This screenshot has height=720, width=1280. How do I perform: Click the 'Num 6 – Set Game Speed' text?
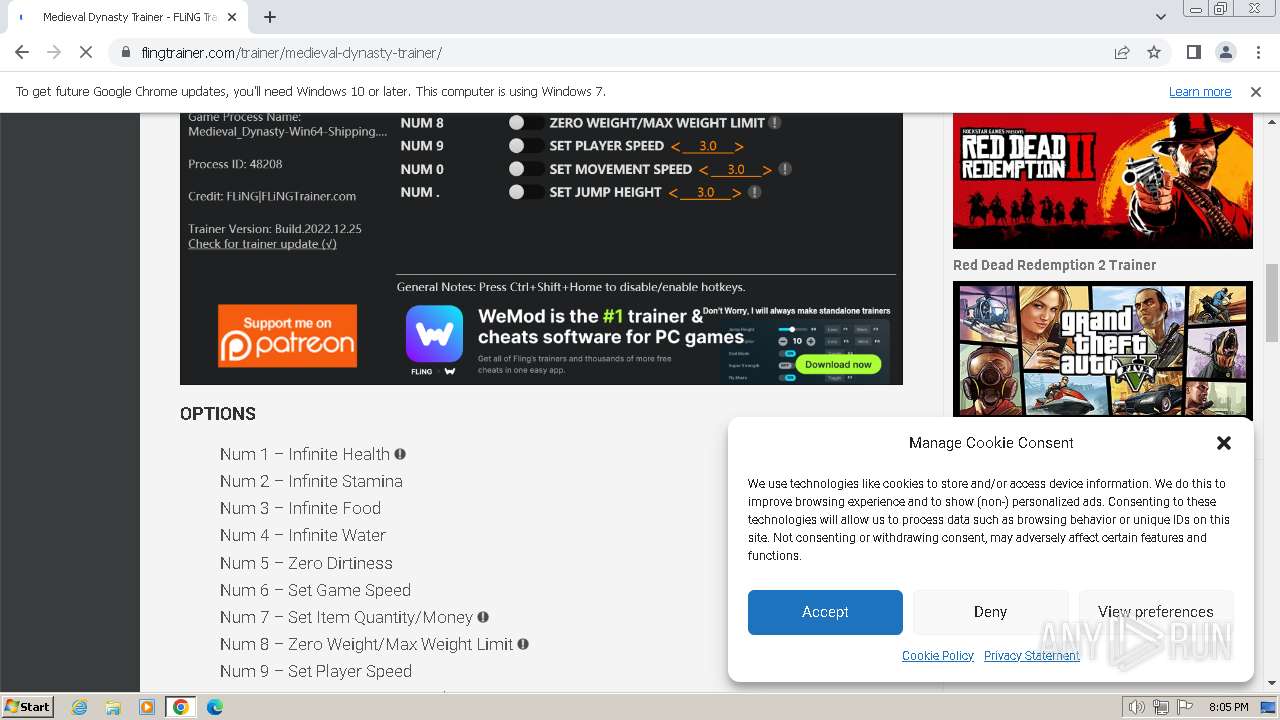315,590
